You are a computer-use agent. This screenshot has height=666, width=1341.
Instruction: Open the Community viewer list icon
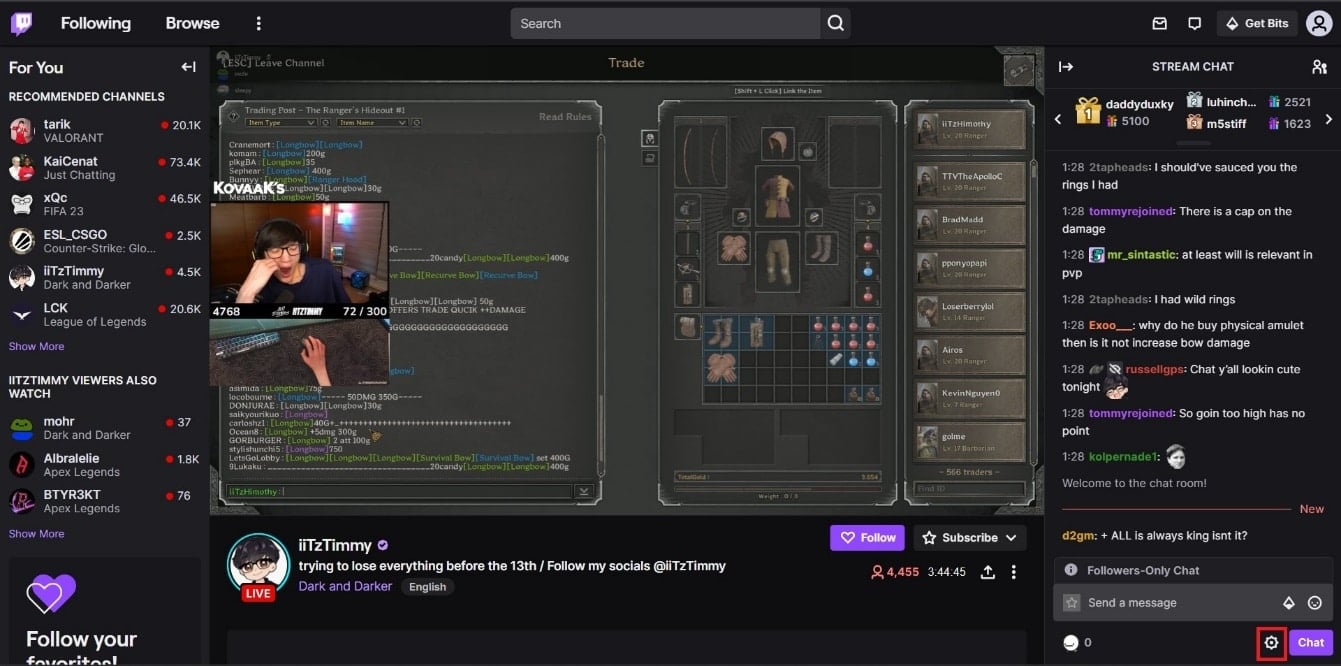point(1319,66)
